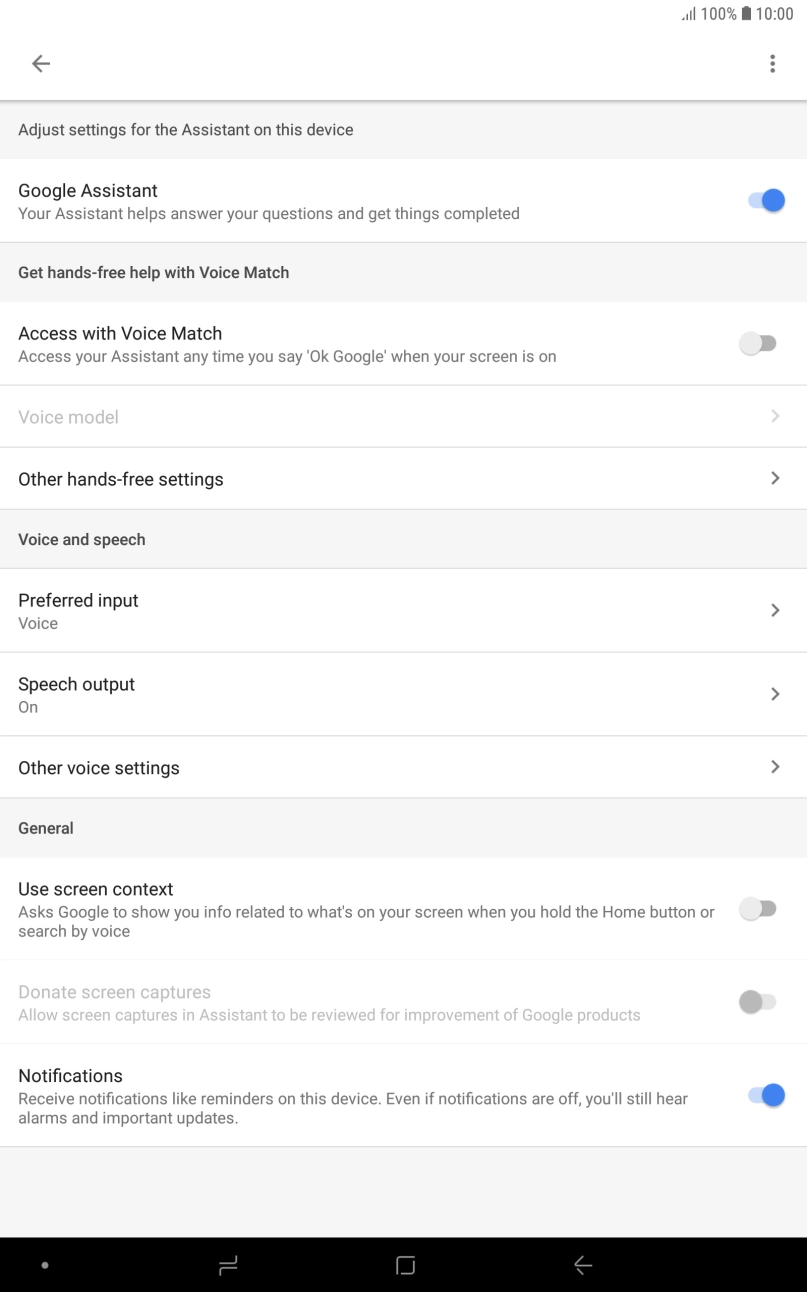Image resolution: width=807 pixels, height=1292 pixels.
Task: Enable Access with Voice Match switch
Action: click(x=757, y=344)
